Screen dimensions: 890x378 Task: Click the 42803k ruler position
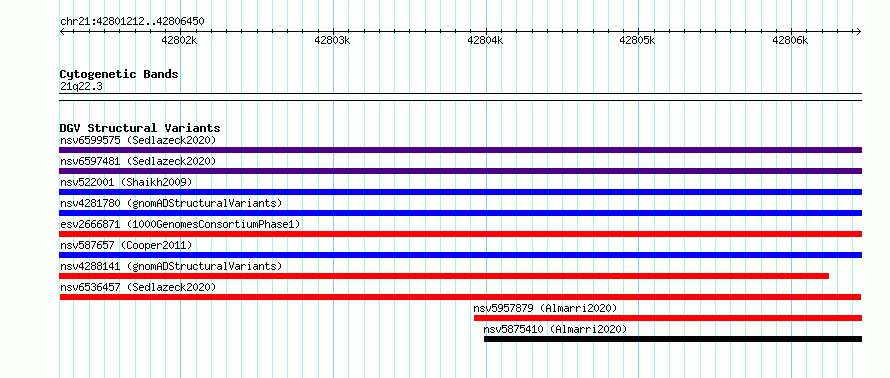point(332,40)
